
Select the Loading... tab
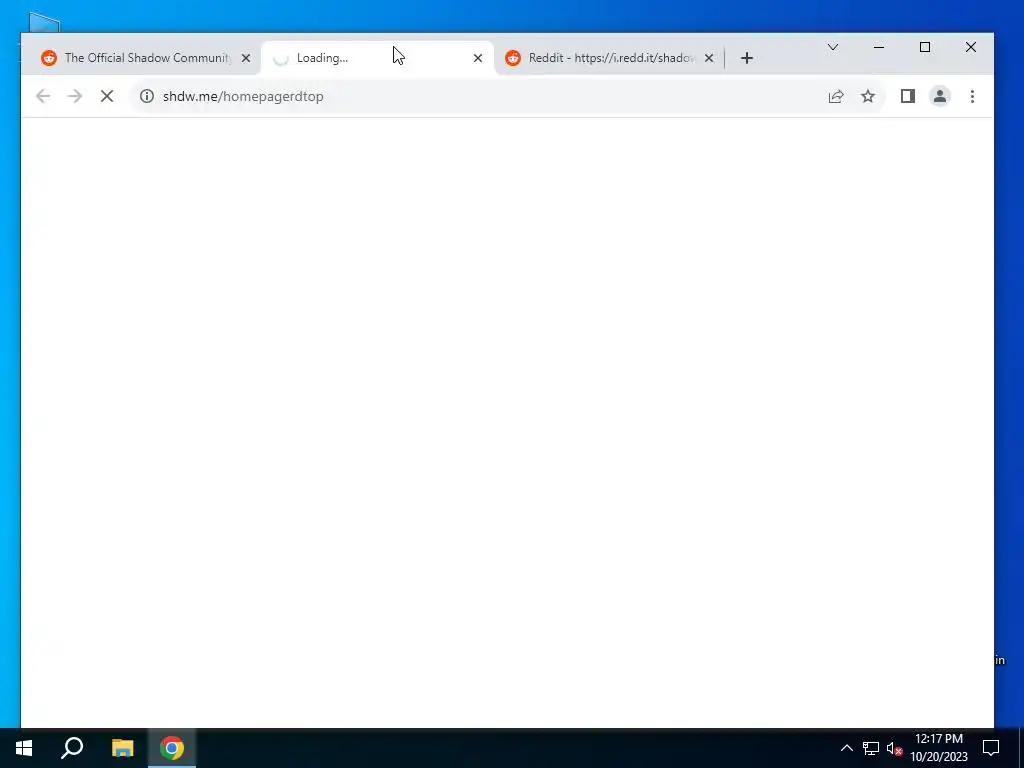point(377,58)
